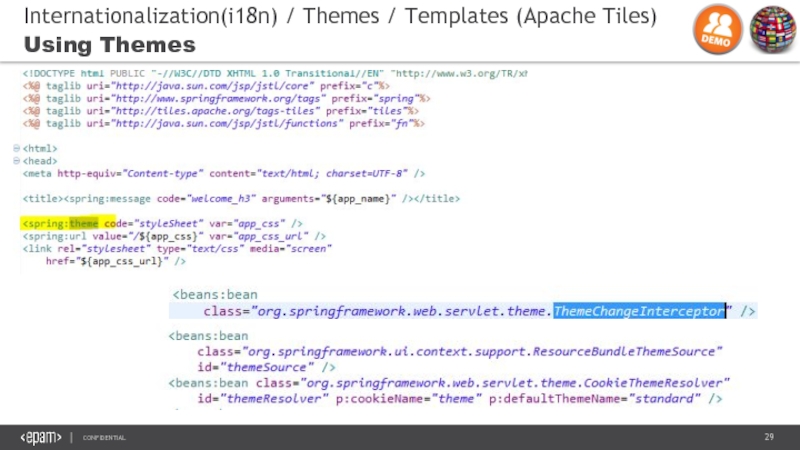Select the highlighted ThemeChangeInterceptor text
Screen dimensions: 800x450
click(x=639, y=311)
